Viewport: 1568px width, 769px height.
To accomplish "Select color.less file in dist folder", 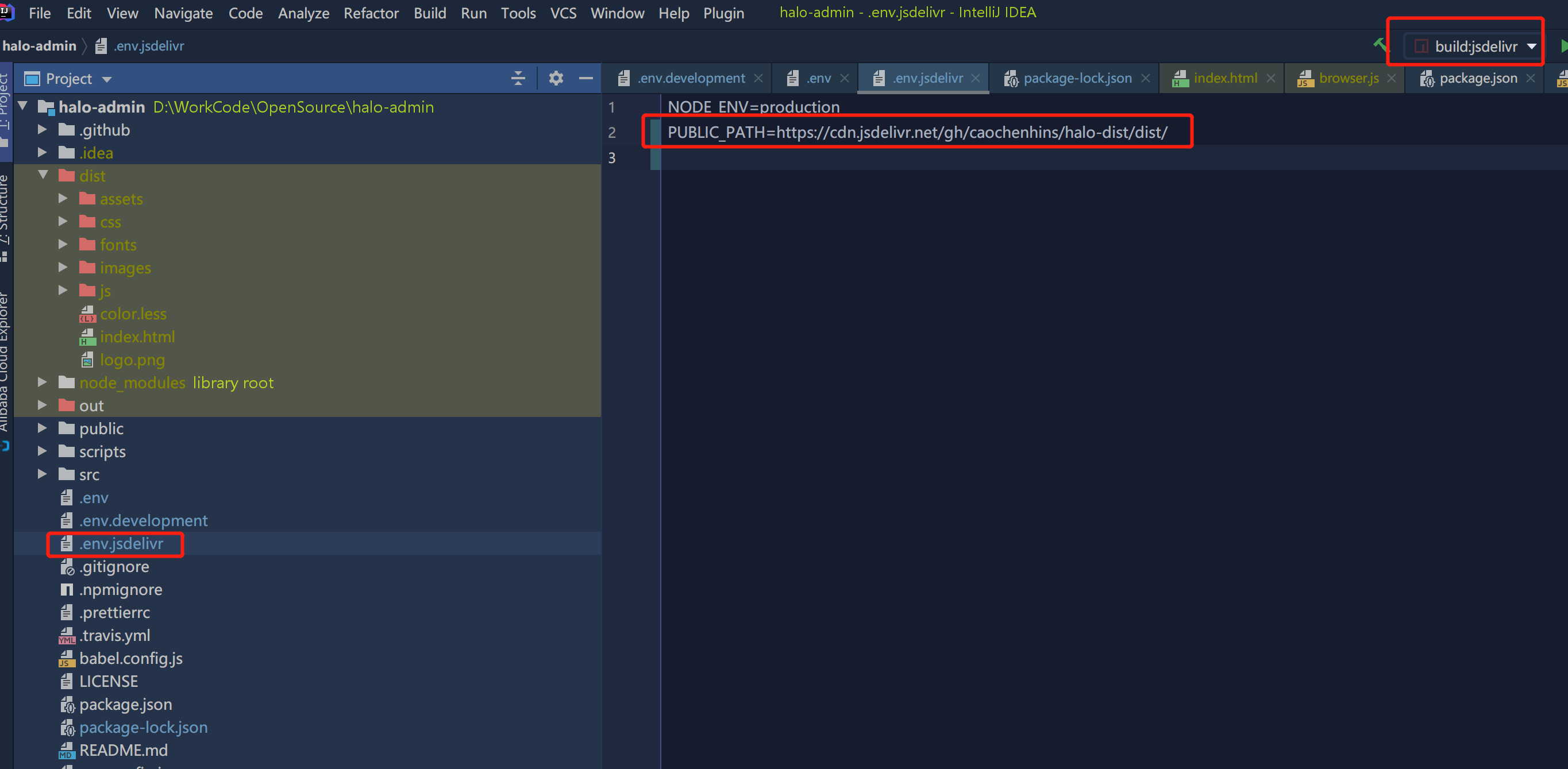I will 133,314.
